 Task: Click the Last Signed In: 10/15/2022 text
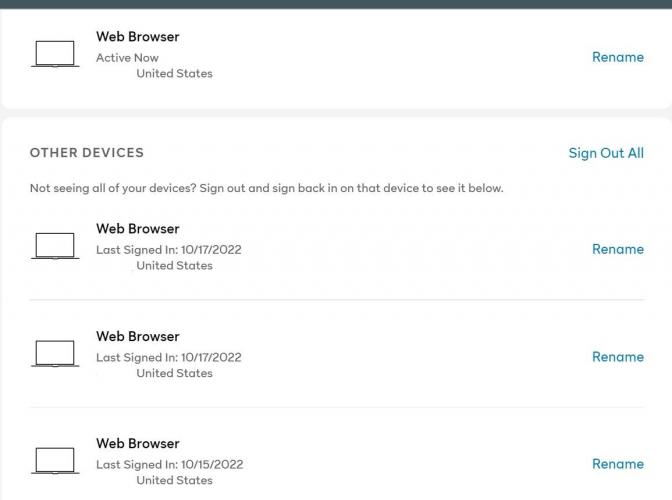point(170,464)
